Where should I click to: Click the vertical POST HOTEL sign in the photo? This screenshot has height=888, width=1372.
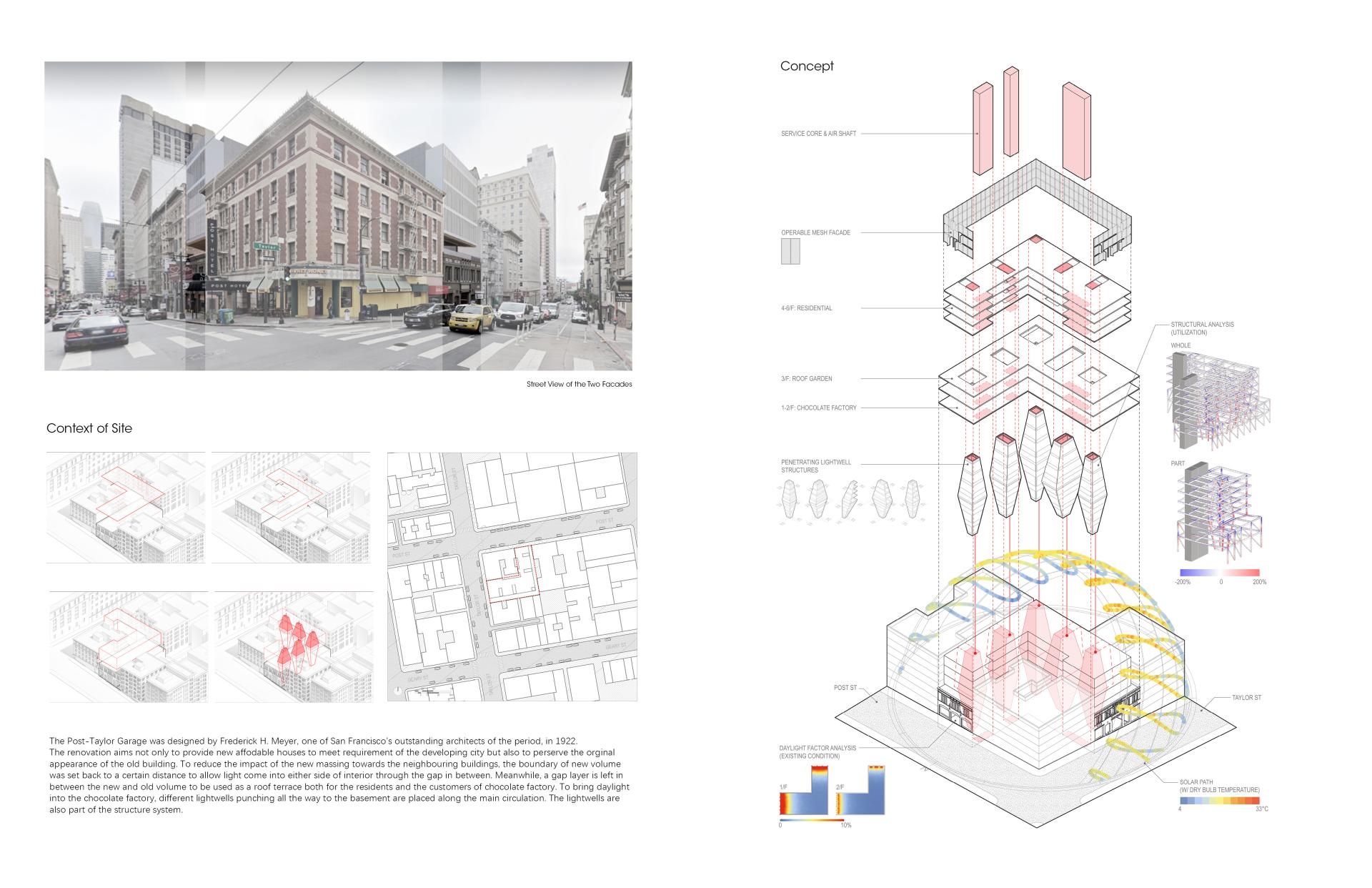213,247
